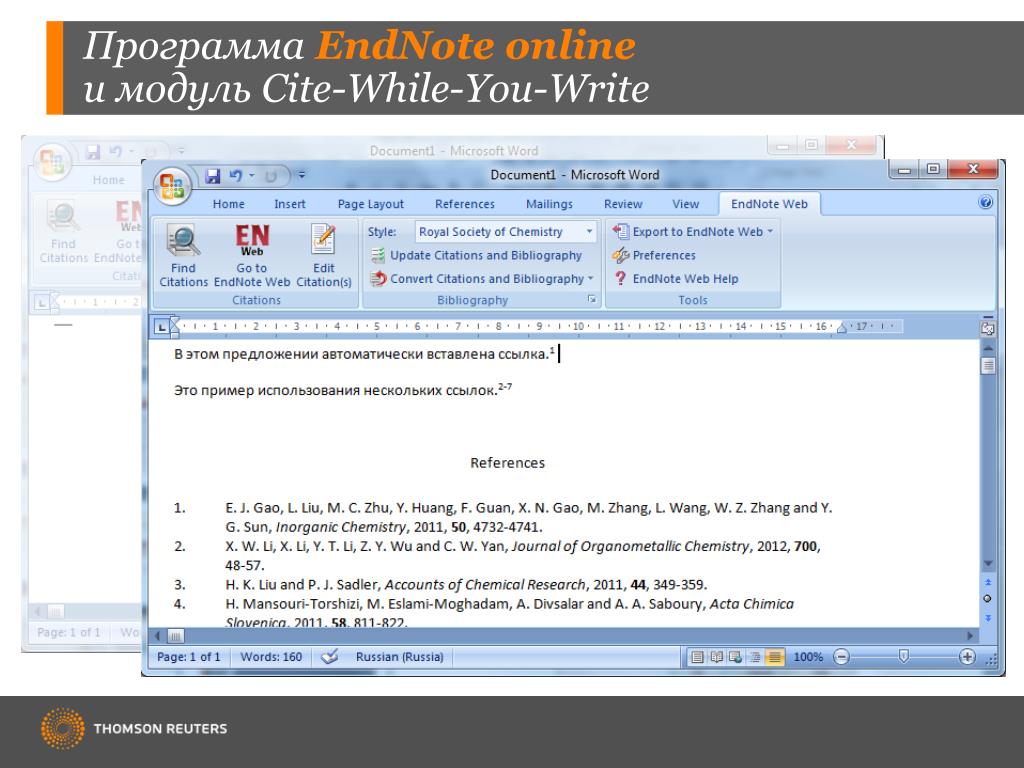Select the EndNote Web ribbon tab

click(x=769, y=204)
